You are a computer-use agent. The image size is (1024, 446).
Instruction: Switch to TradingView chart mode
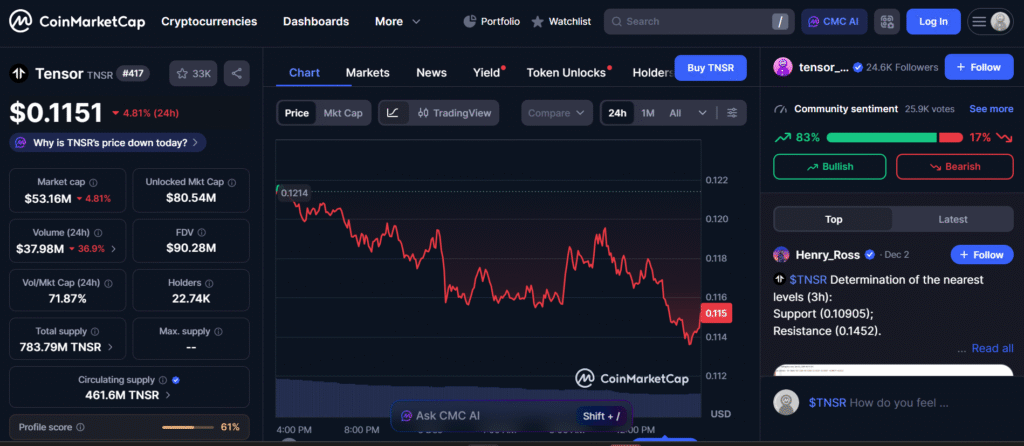pos(454,113)
